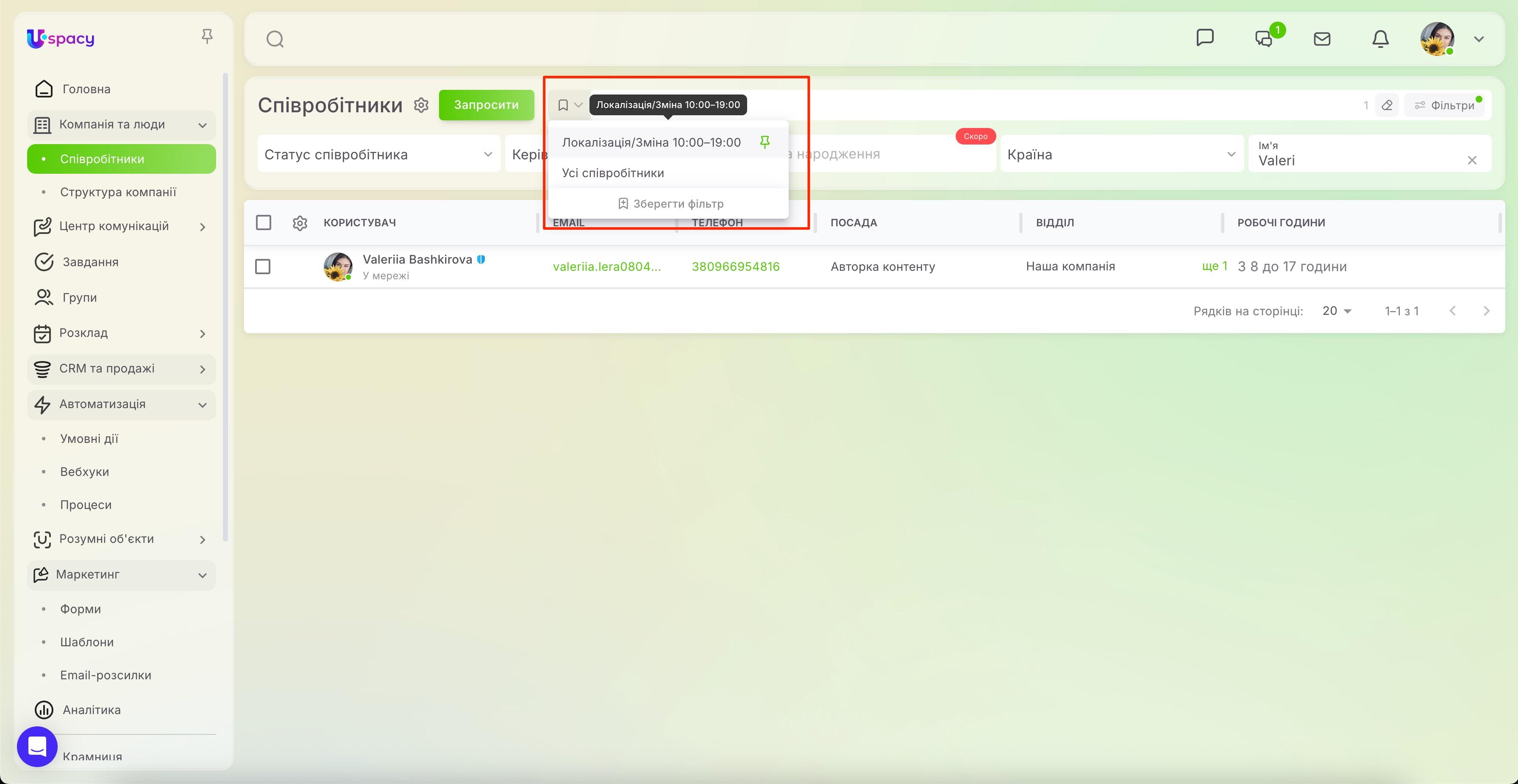Screen dimensions: 1518x784
Task: Go to next page arrow
Action: (x=1486, y=311)
